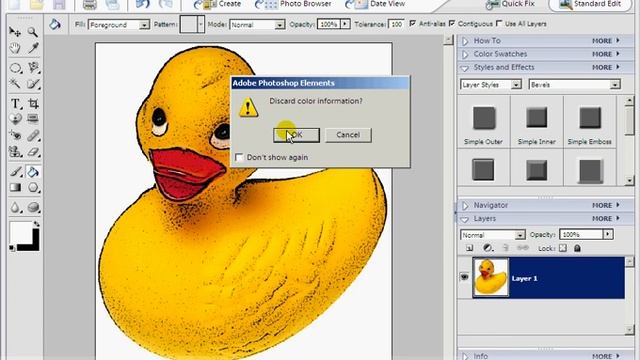
Task: Select the Hand tool
Action: tap(15, 49)
